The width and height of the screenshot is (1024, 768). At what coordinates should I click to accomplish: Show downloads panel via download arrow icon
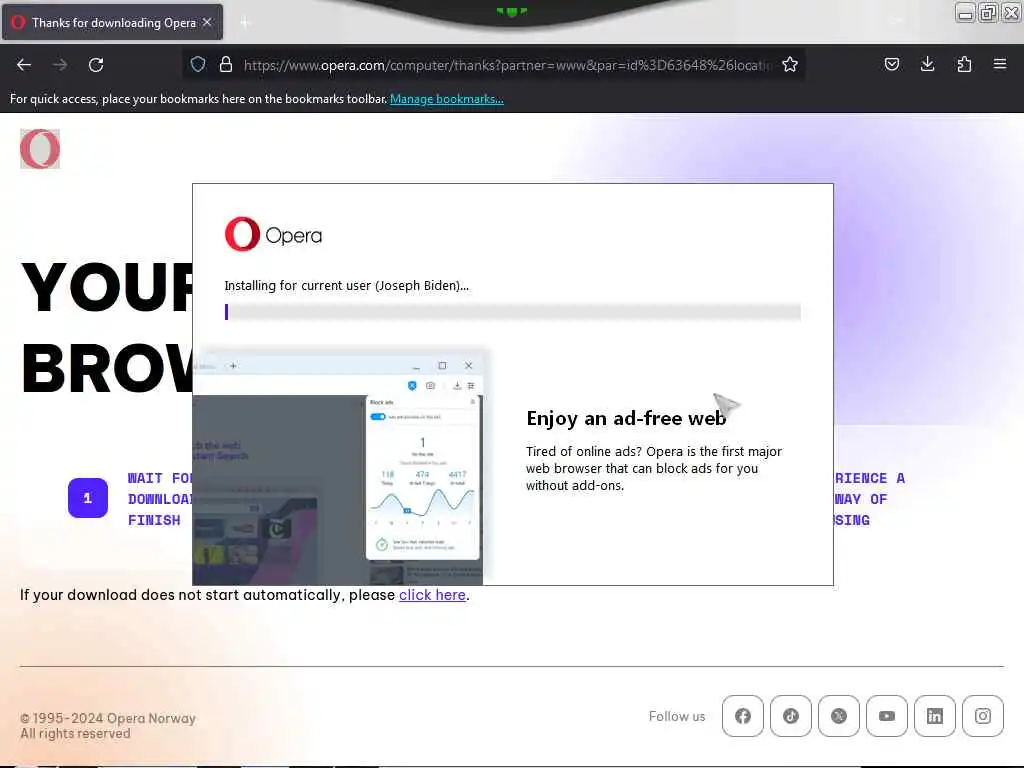pos(927,64)
